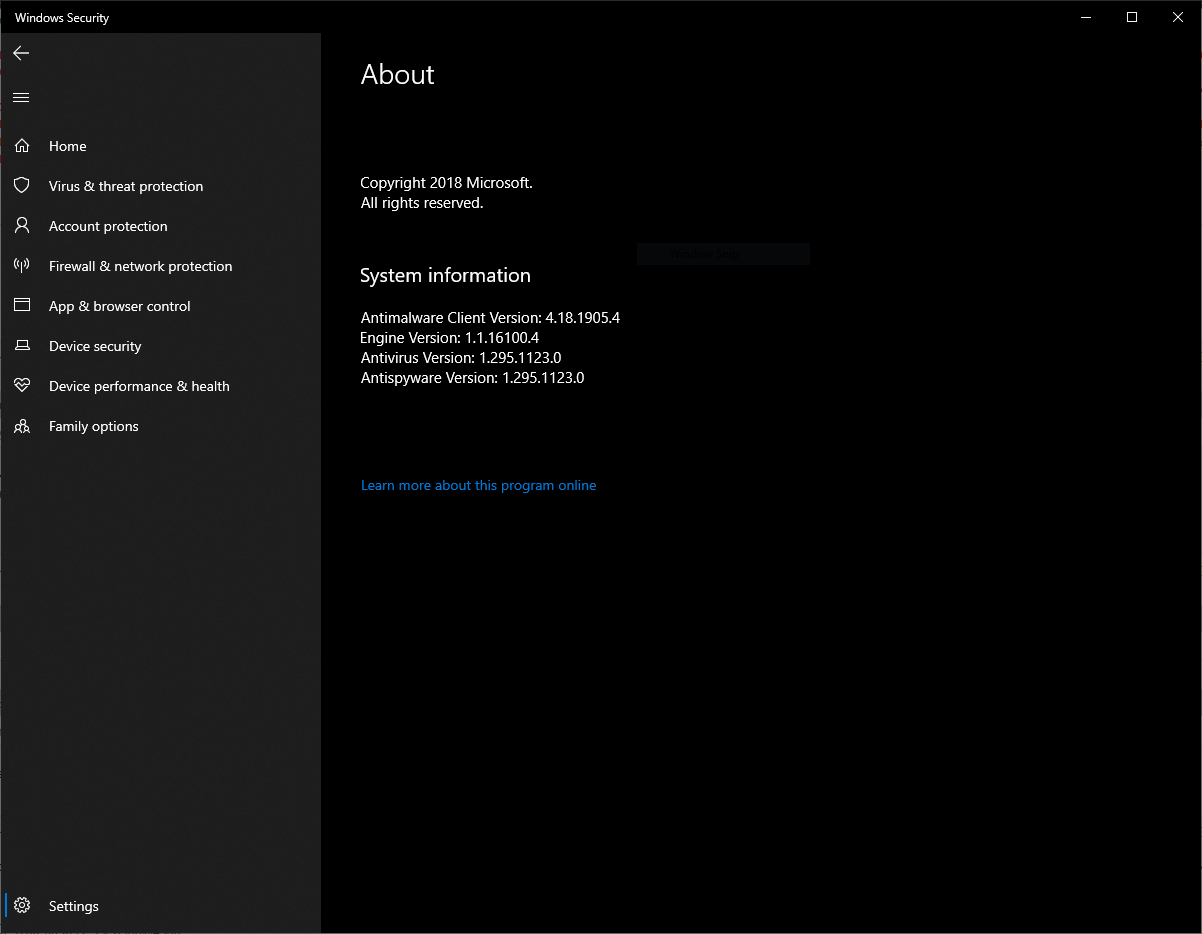Viewport: 1202px width, 934px height.
Task: Open Family options section
Action: click(94, 426)
